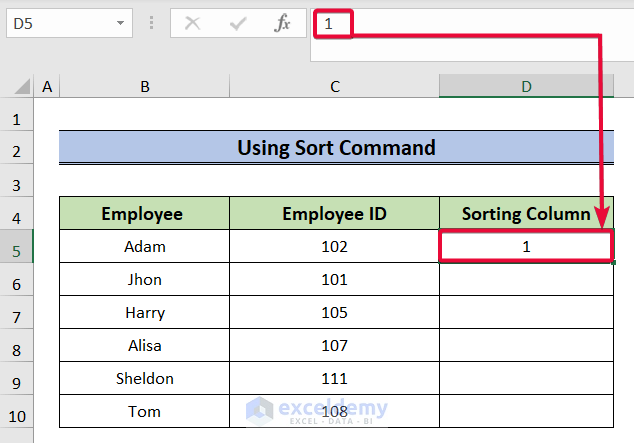
Task: Click the Insert Function fx icon
Action: tap(283, 23)
